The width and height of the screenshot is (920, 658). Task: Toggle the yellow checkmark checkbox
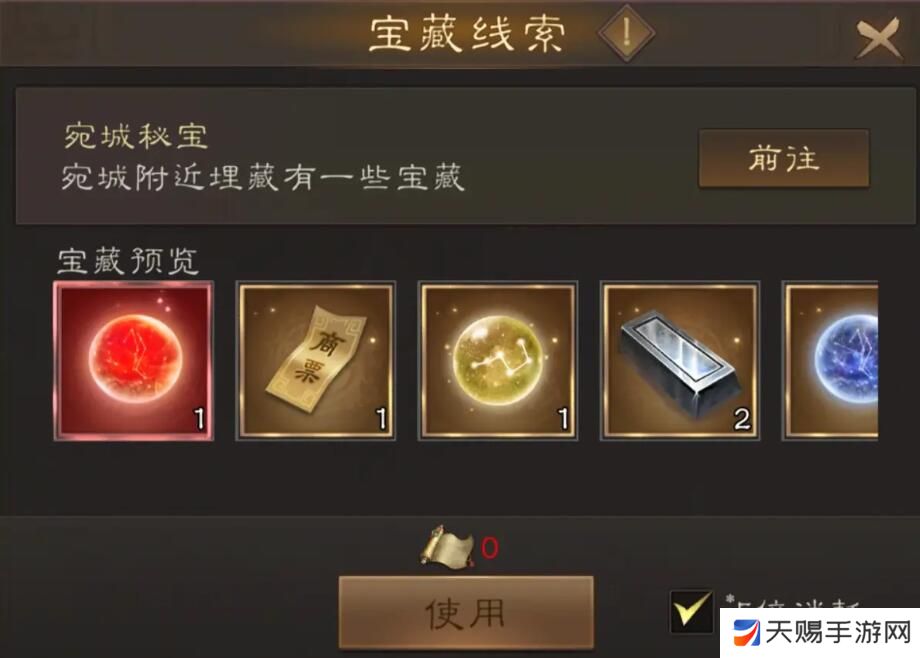[x=692, y=612]
